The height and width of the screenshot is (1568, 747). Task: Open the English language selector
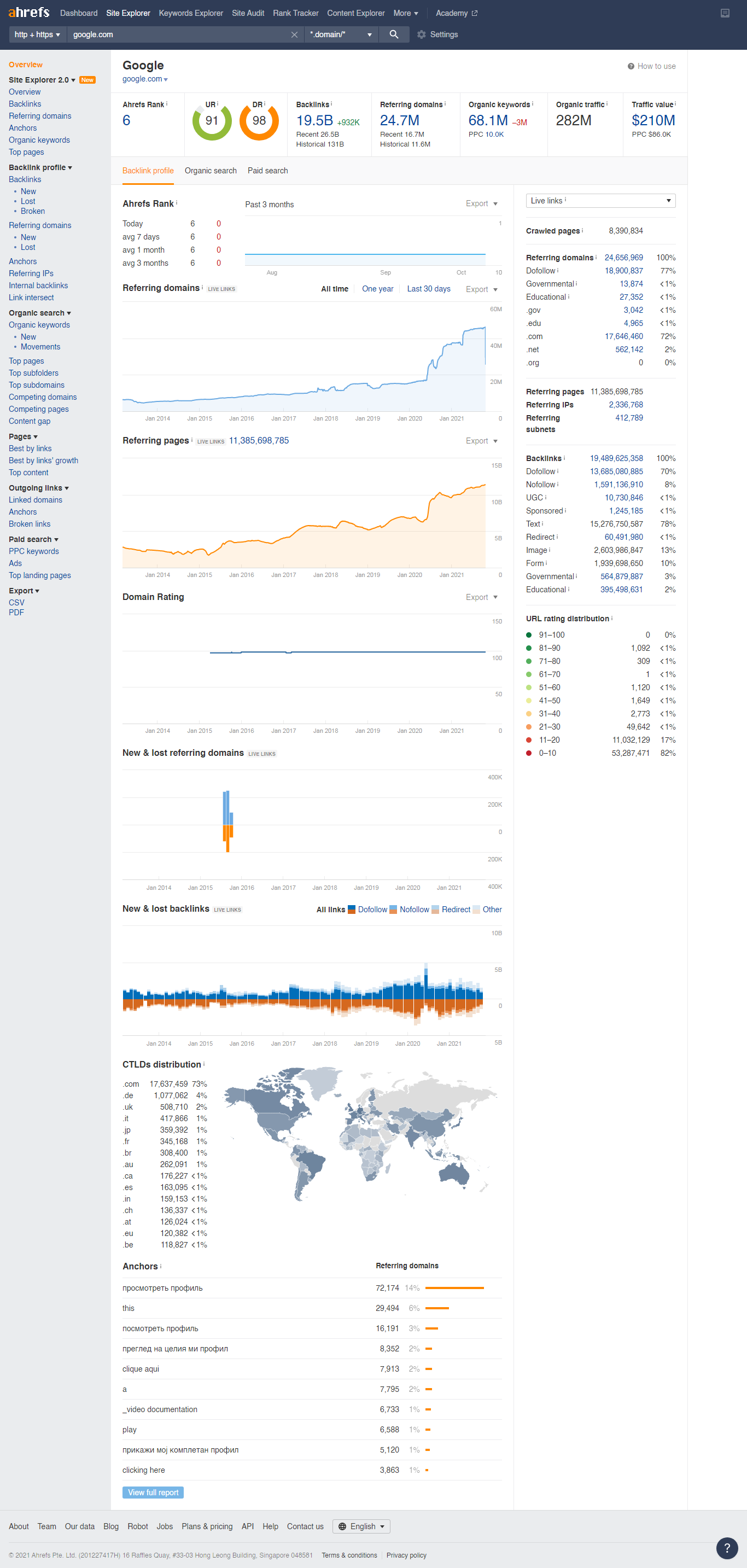pyautogui.click(x=361, y=1526)
